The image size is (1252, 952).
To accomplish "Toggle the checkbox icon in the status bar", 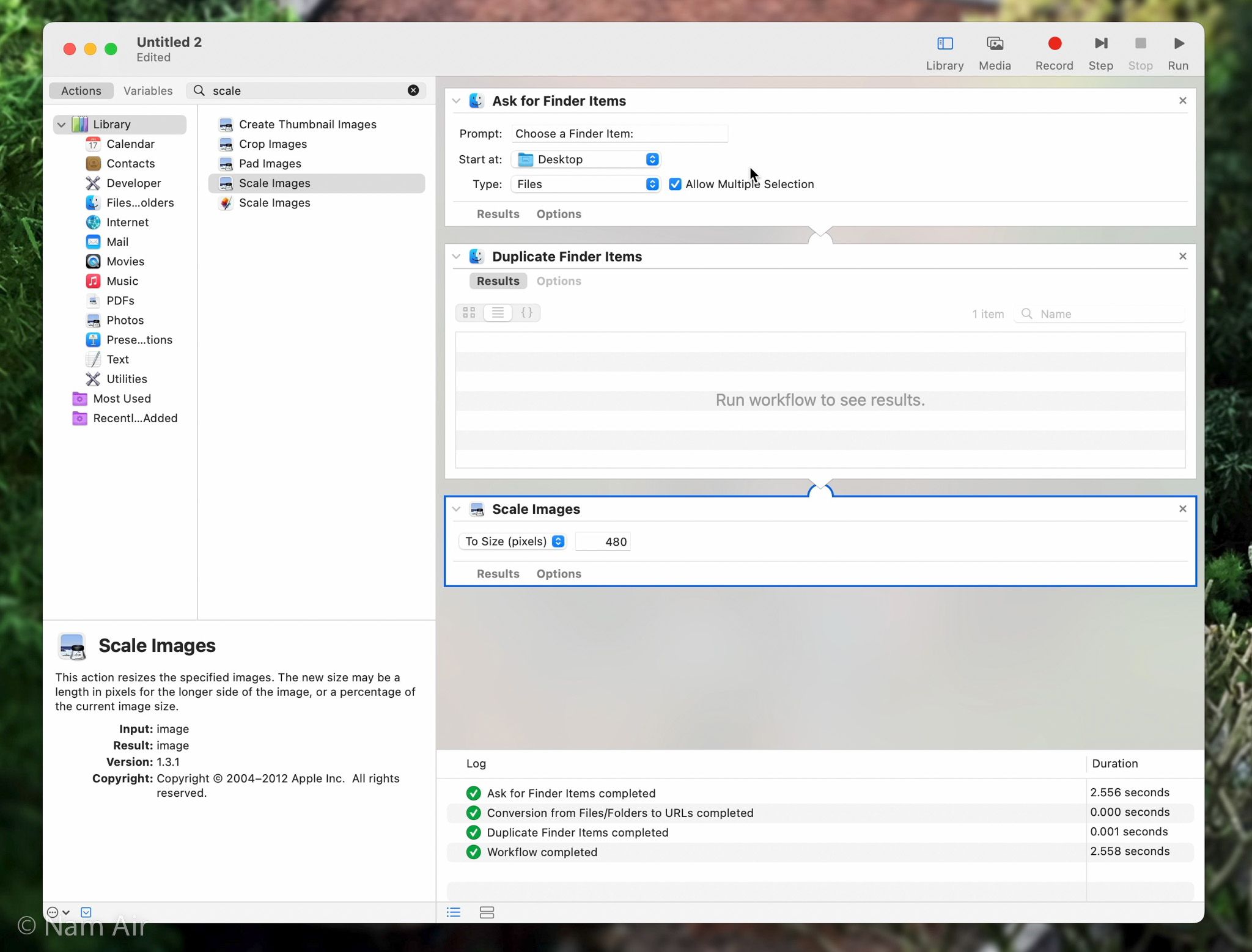I will (x=86, y=912).
